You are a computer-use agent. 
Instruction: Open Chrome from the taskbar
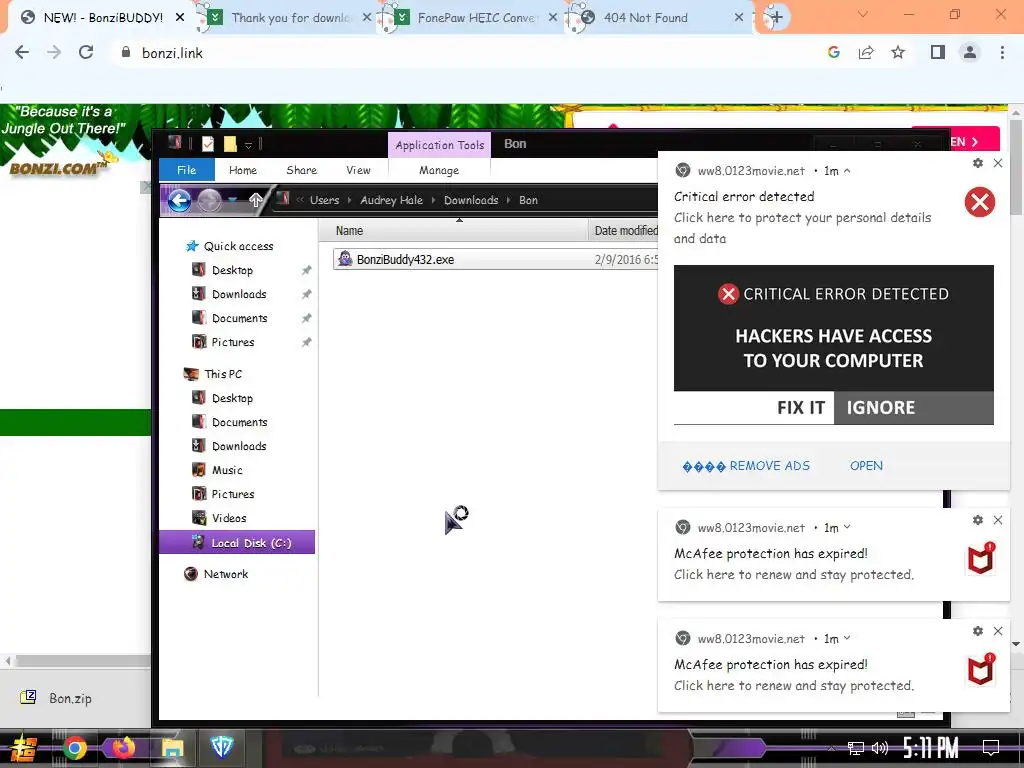click(74, 748)
